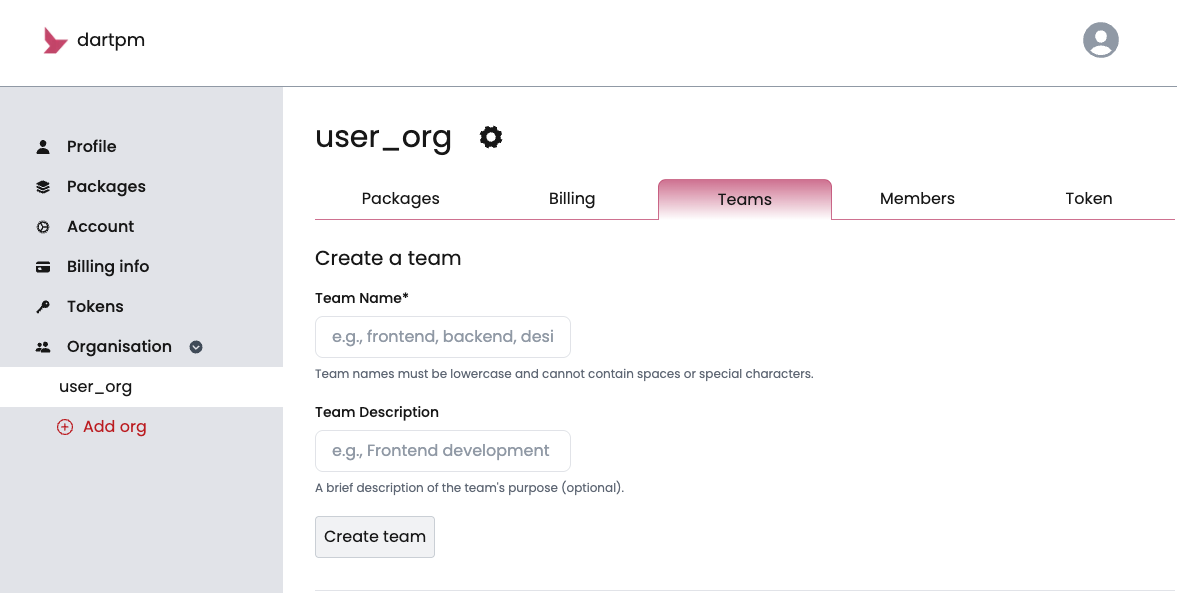Switch to the Packages tab
The height and width of the screenshot is (593, 1177).
400,199
